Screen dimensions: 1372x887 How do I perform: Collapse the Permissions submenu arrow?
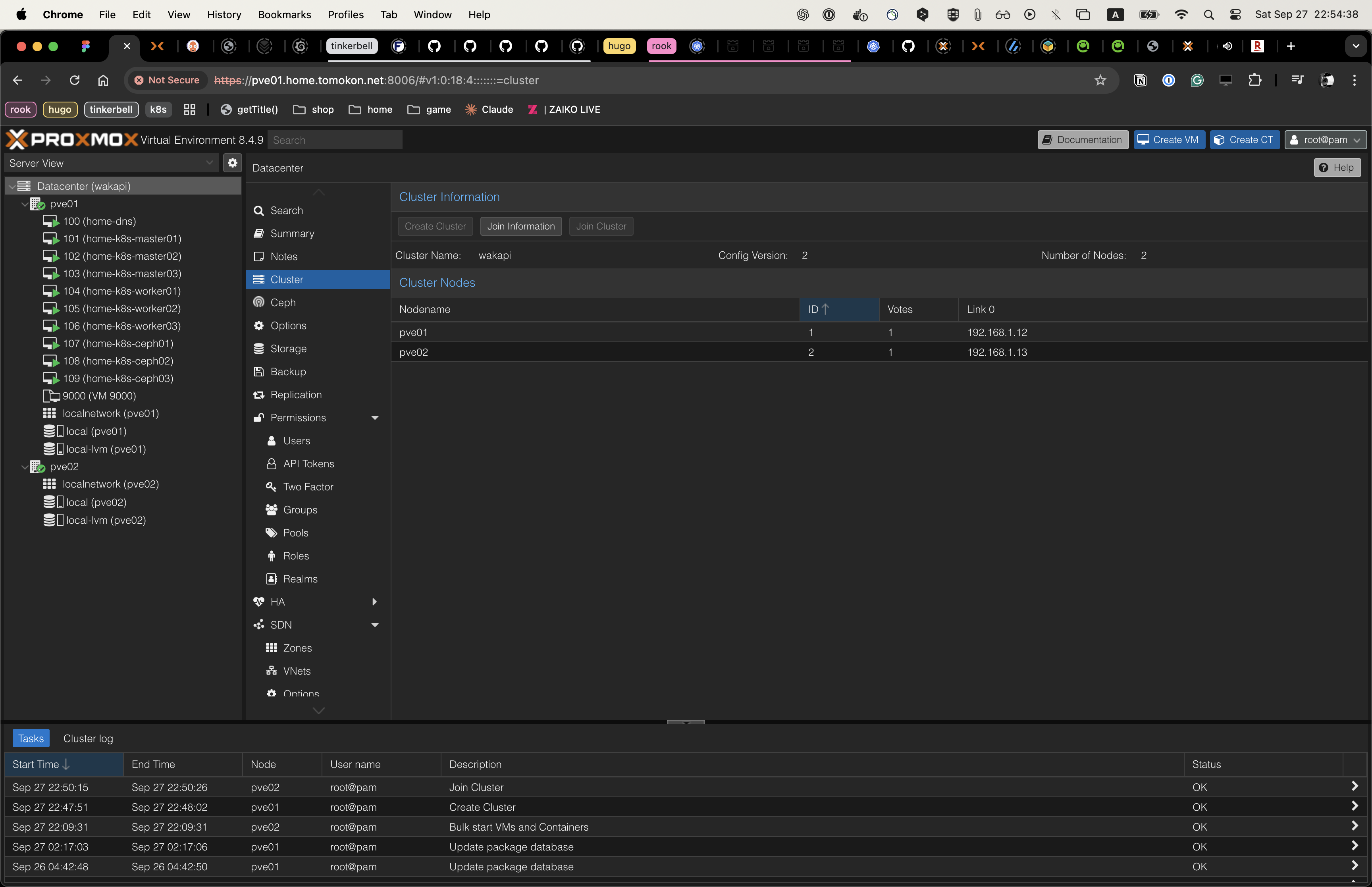[375, 418]
